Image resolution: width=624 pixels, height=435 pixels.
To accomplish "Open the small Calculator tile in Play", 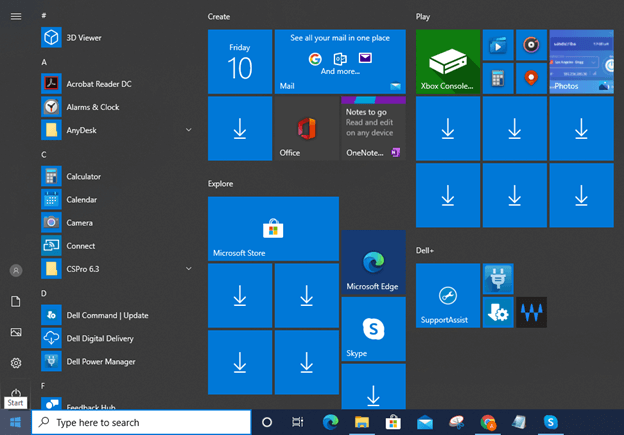I will (498, 78).
